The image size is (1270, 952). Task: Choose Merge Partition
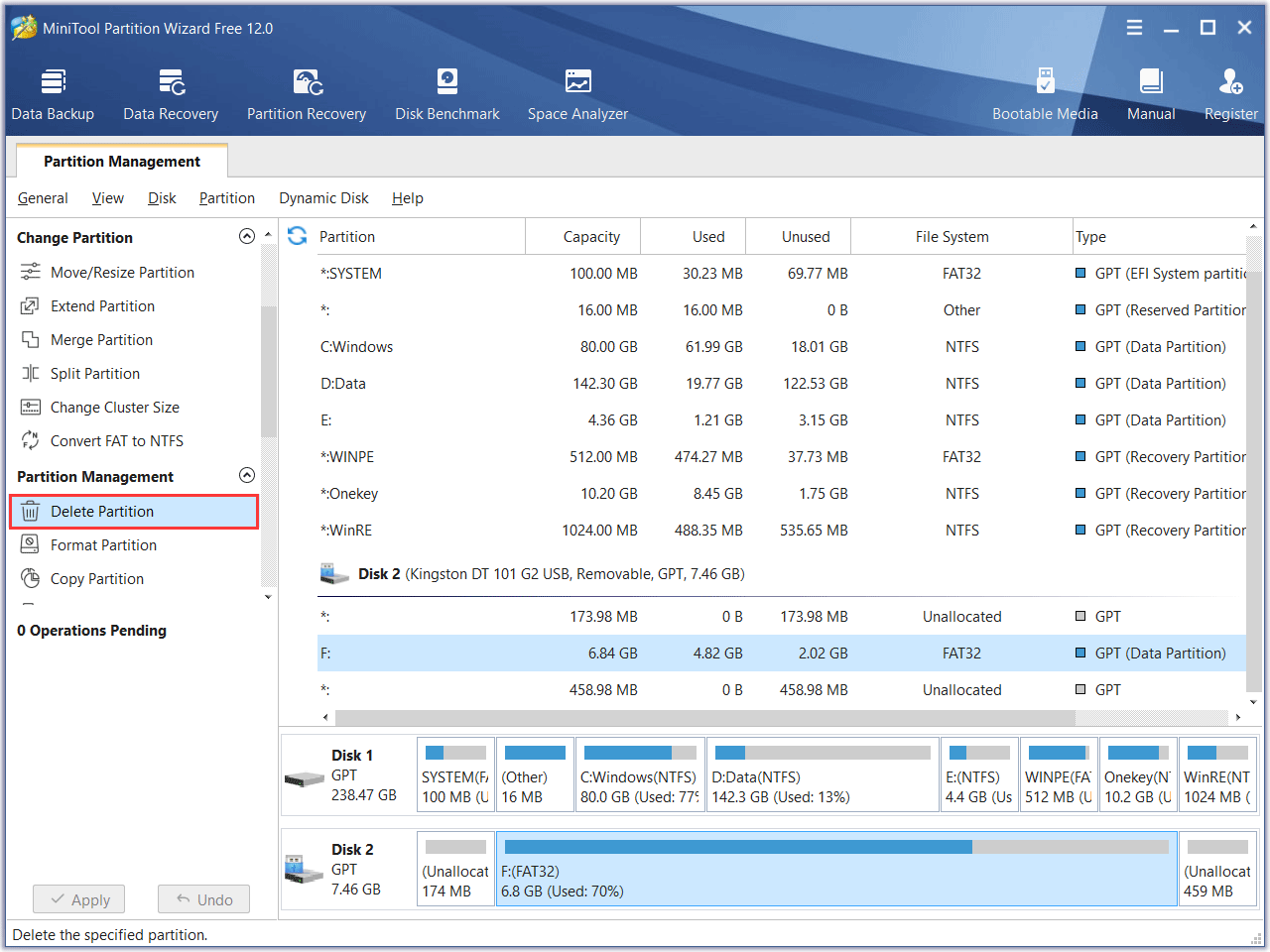coord(101,339)
